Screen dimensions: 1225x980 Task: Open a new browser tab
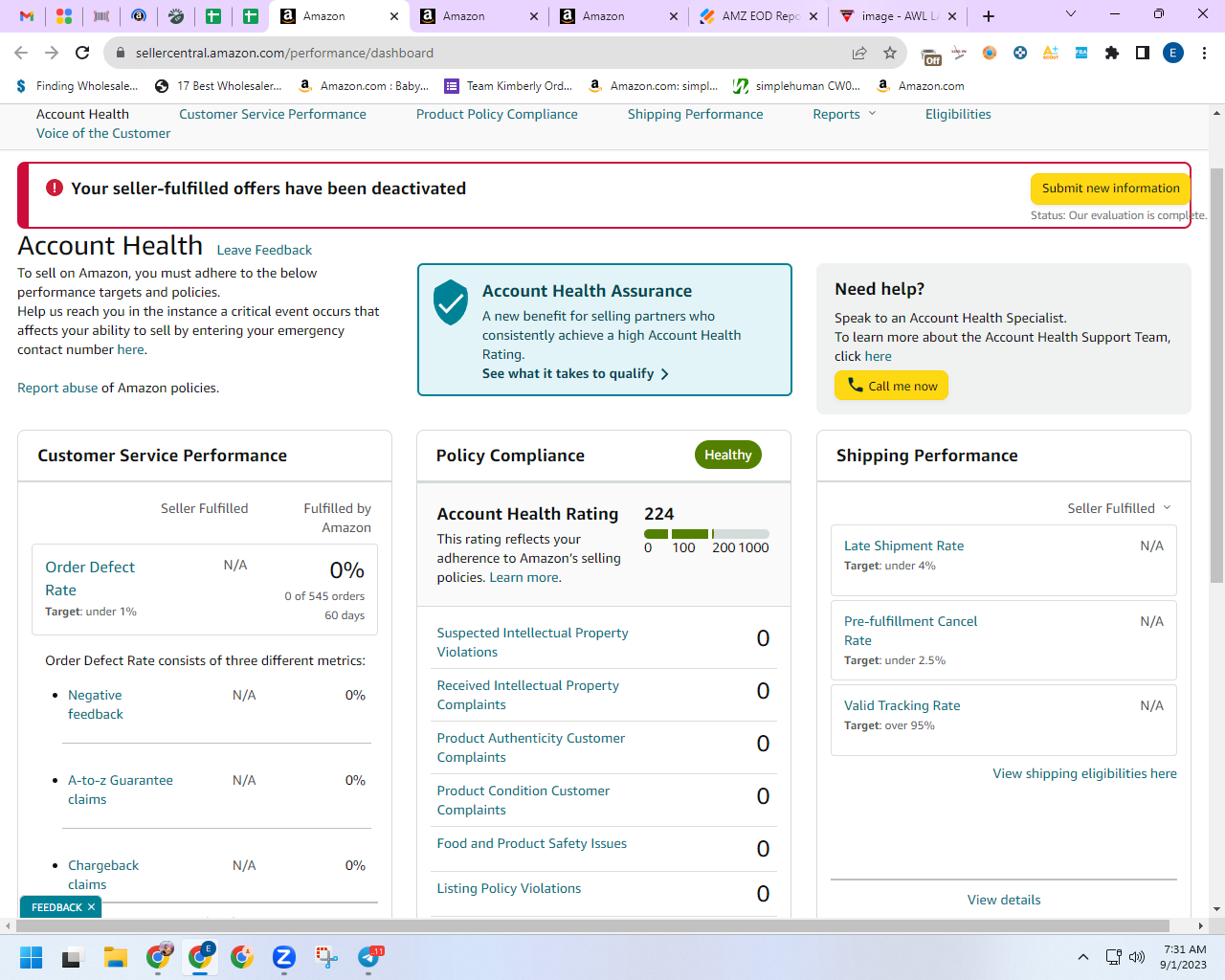click(x=989, y=16)
